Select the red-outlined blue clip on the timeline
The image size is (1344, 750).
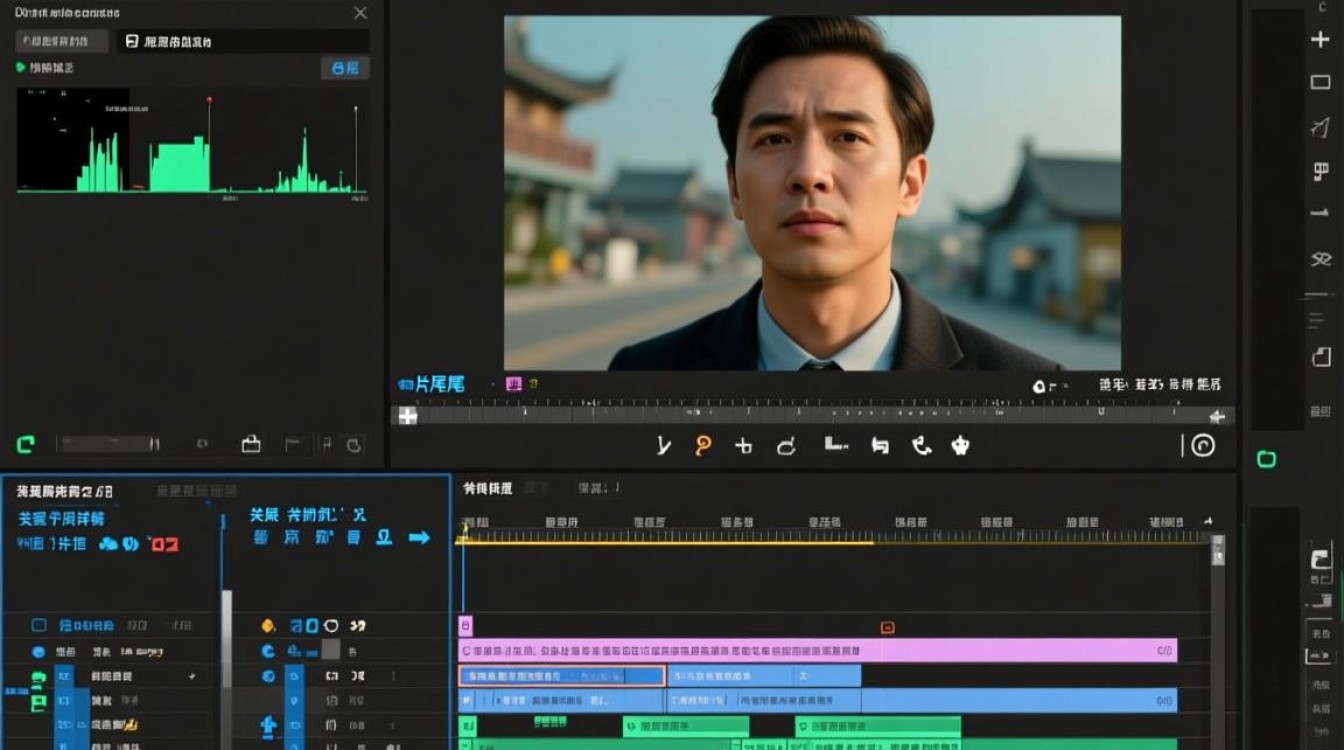tap(562, 676)
